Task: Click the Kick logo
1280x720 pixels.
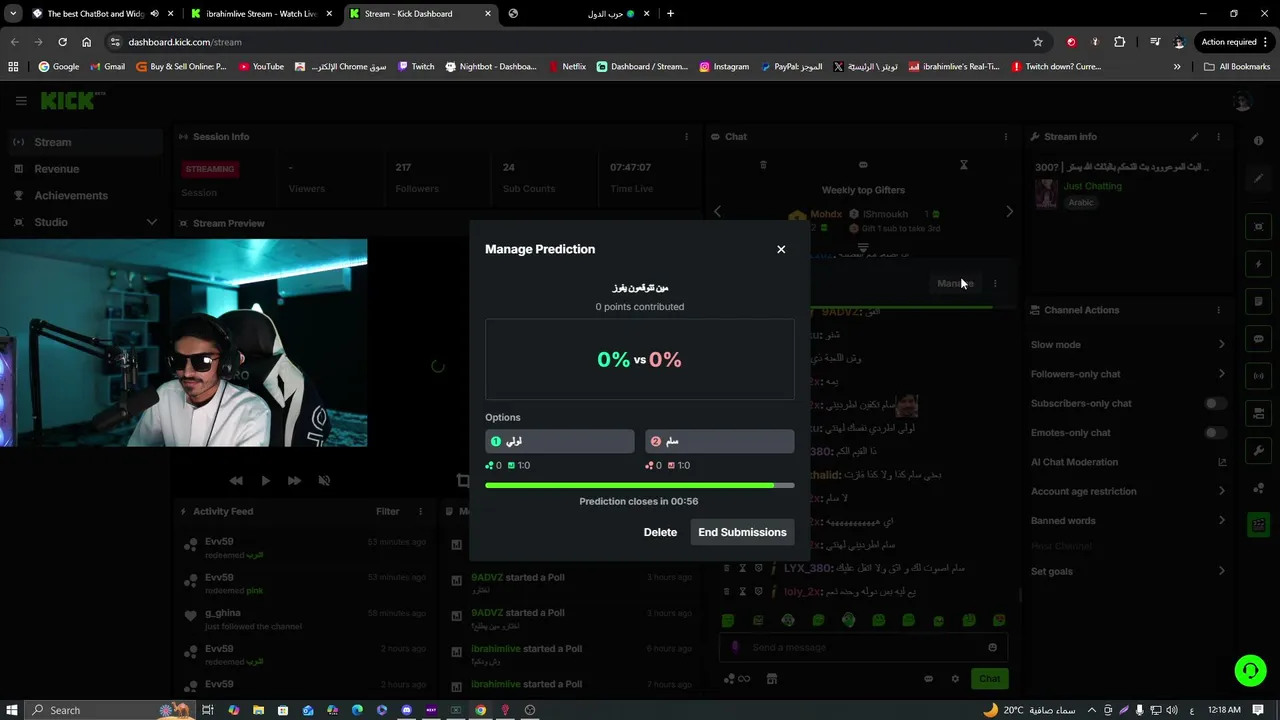Action: (x=72, y=100)
